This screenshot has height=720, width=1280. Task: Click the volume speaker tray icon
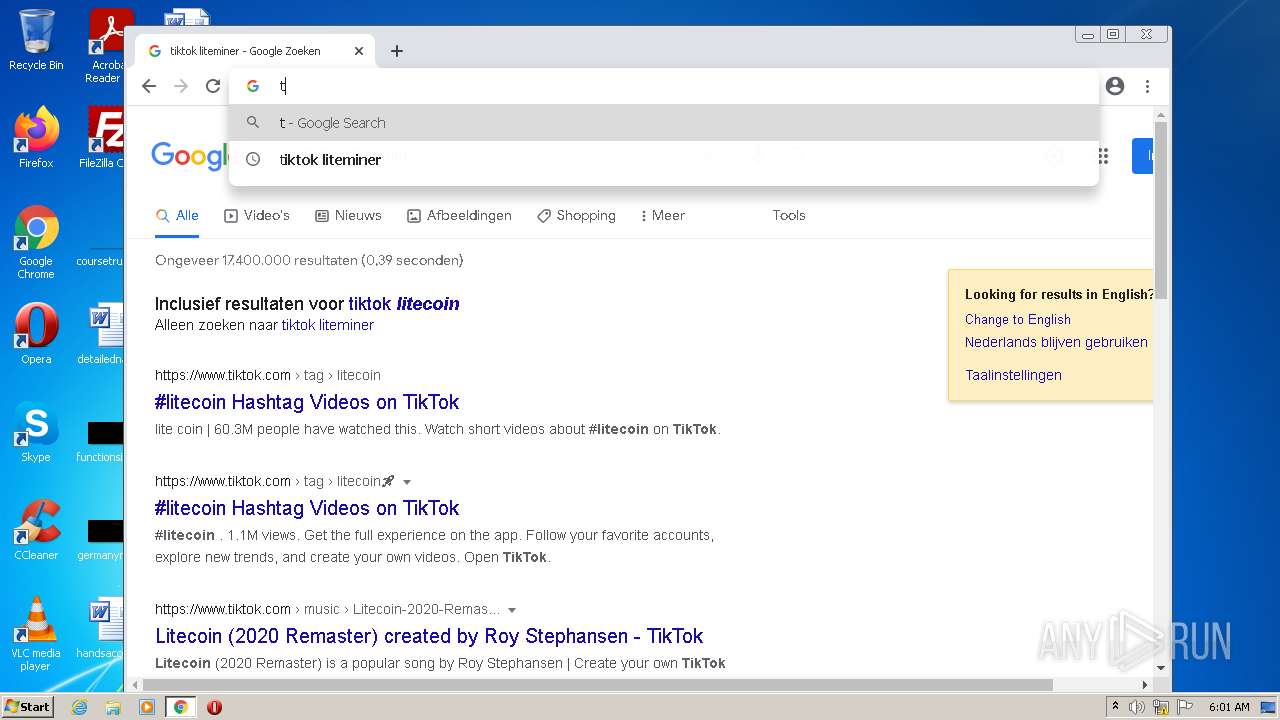pyautogui.click(x=1137, y=707)
